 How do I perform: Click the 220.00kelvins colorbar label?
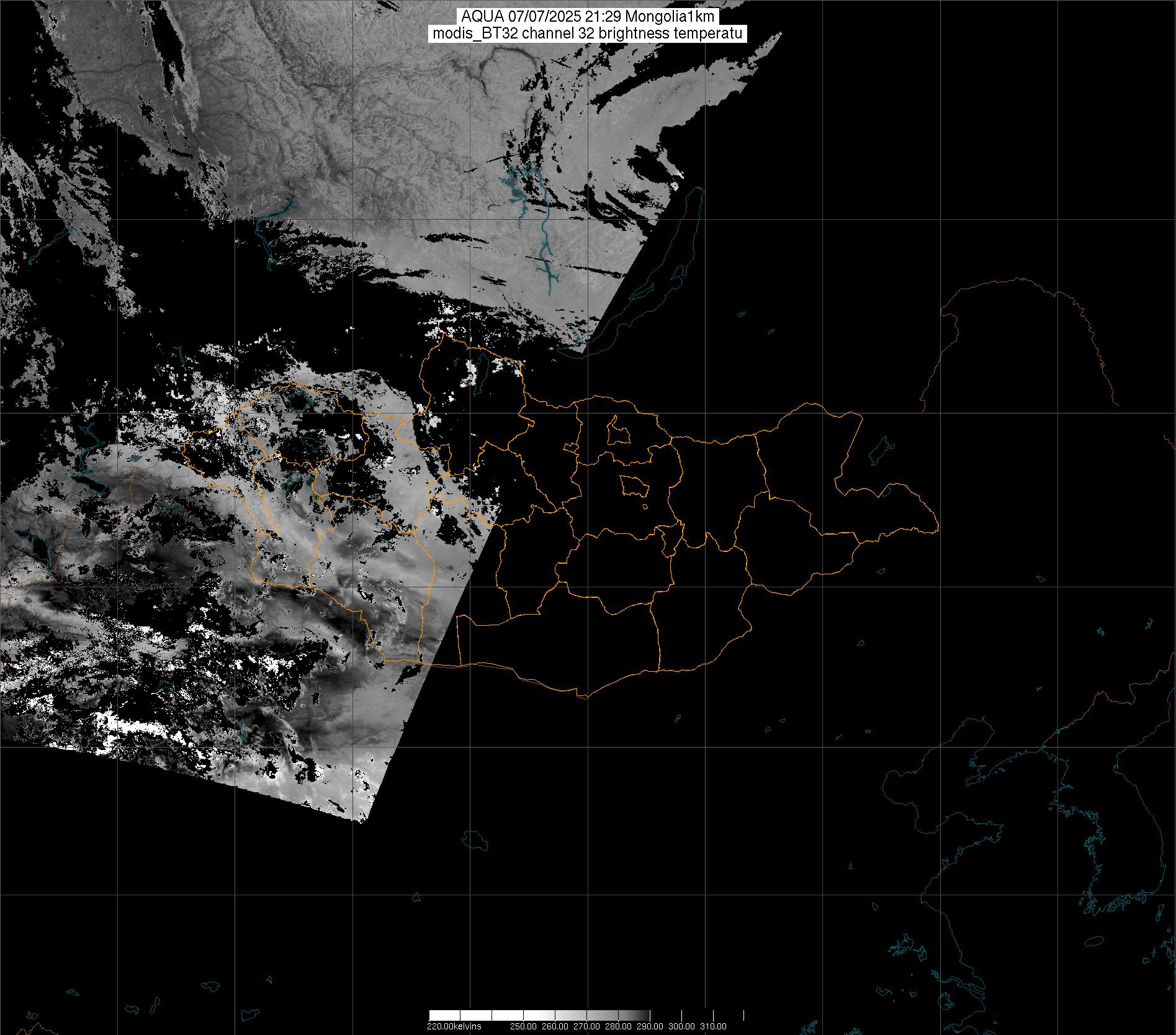coord(454,1026)
